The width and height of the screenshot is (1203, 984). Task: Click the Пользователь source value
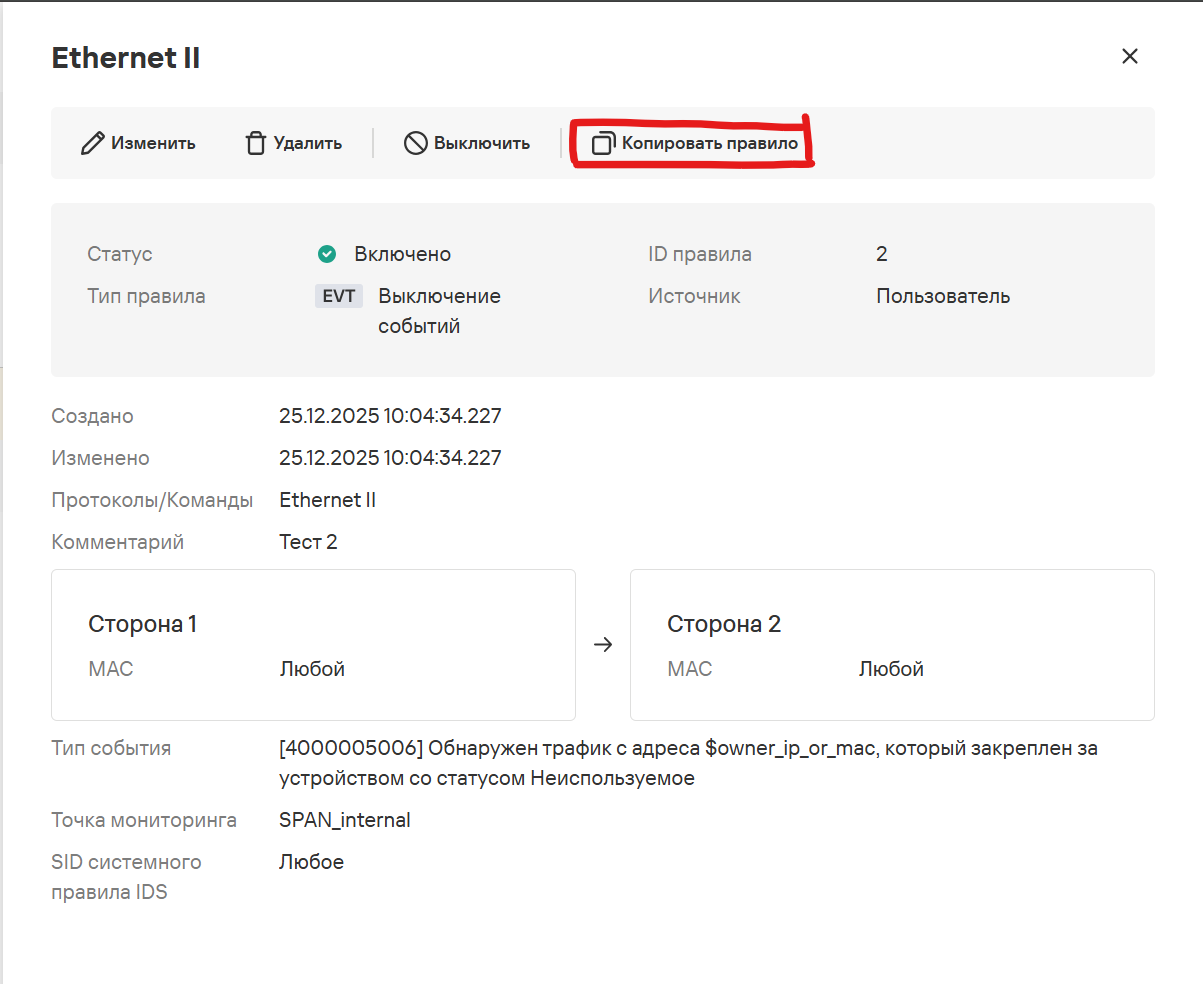point(943,296)
